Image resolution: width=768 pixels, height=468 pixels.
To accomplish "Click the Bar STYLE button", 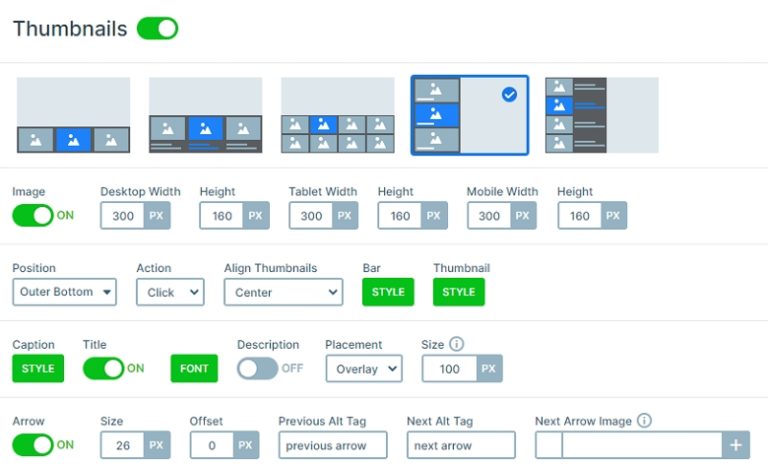I will click(388, 292).
